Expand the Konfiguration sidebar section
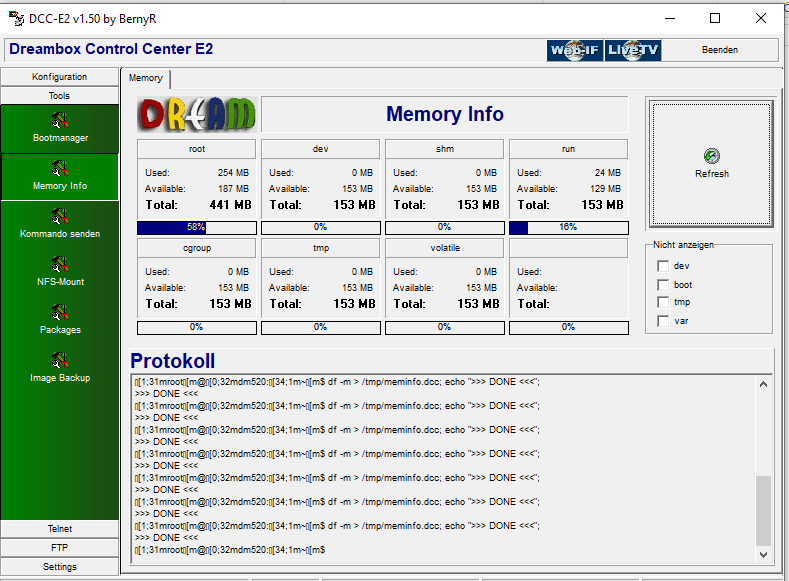The width and height of the screenshot is (789, 581). [x=60, y=77]
